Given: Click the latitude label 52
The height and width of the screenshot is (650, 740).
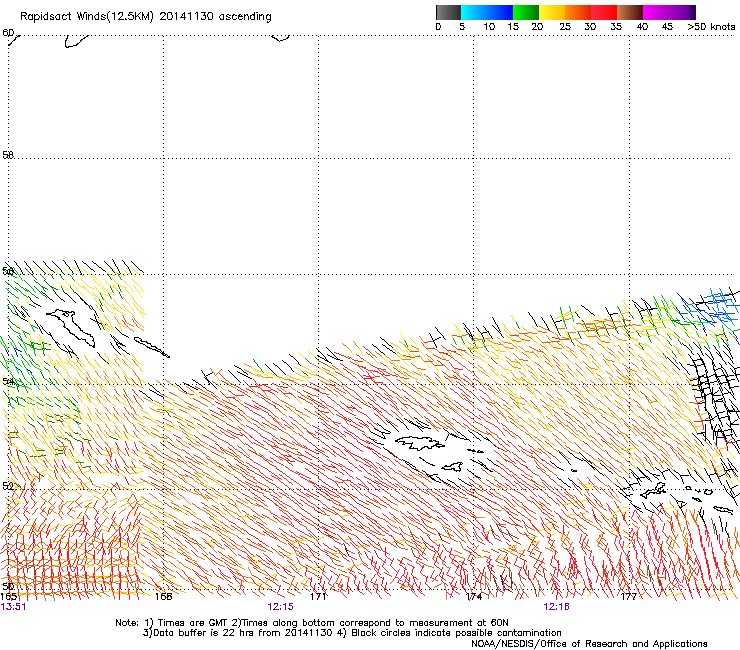Looking at the screenshot, I should tap(8, 486).
